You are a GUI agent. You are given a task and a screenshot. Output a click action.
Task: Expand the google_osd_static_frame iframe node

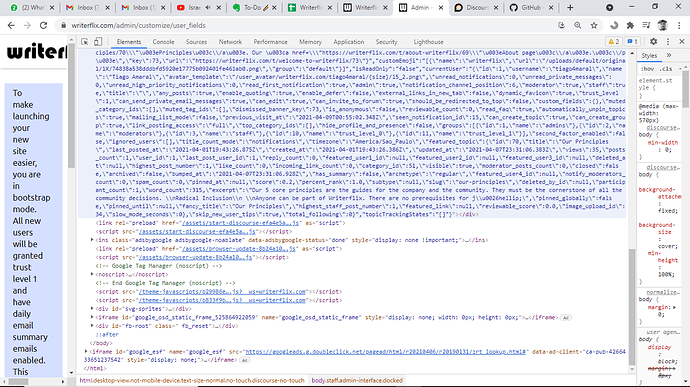[x=92, y=317]
